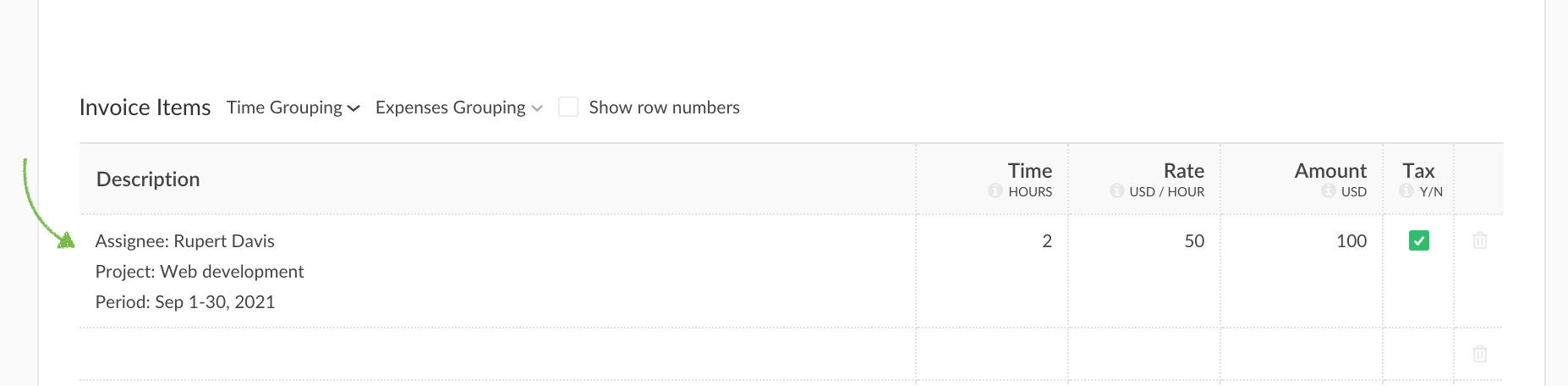The height and width of the screenshot is (386, 1568).
Task: Click the info icon beside USD / HOUR
Action: (x=1116, y=191)
